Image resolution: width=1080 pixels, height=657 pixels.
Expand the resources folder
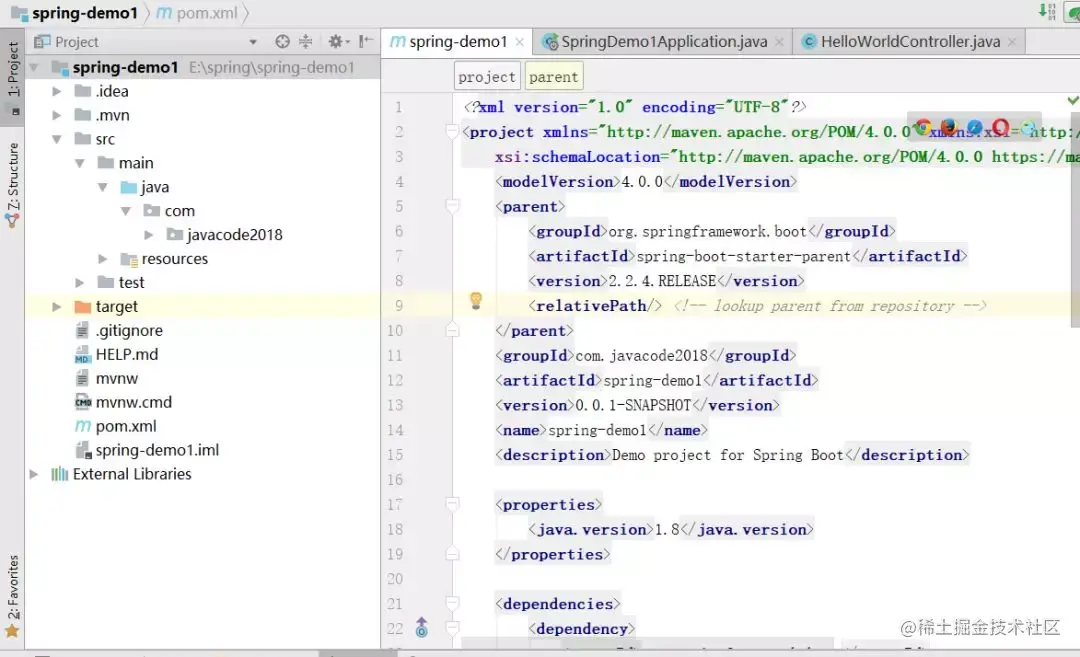pyautogui.click(x=103, y=259)
